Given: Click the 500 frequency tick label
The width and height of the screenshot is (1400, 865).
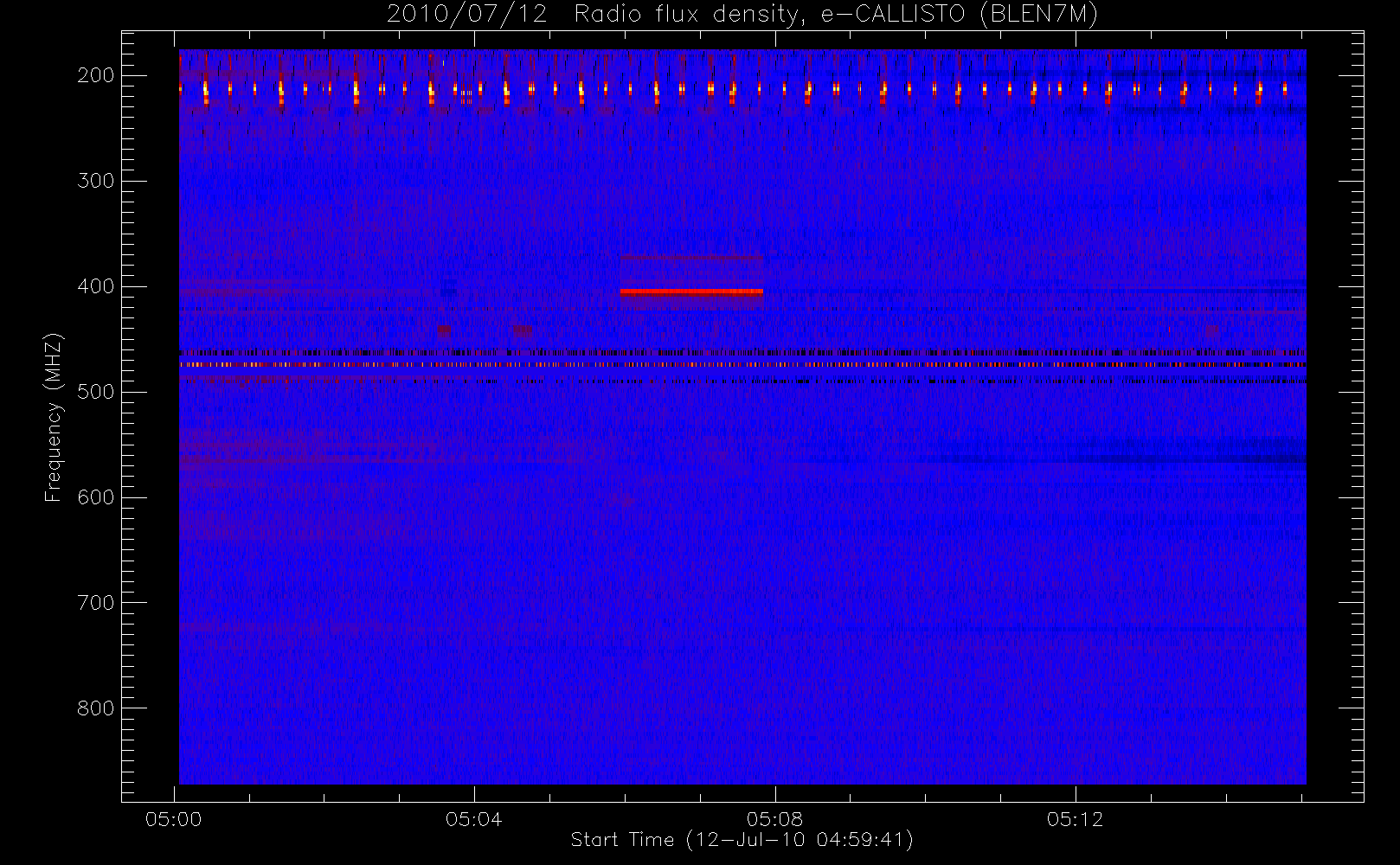Looking at the screenshot, I should click(x=96, y=392).
